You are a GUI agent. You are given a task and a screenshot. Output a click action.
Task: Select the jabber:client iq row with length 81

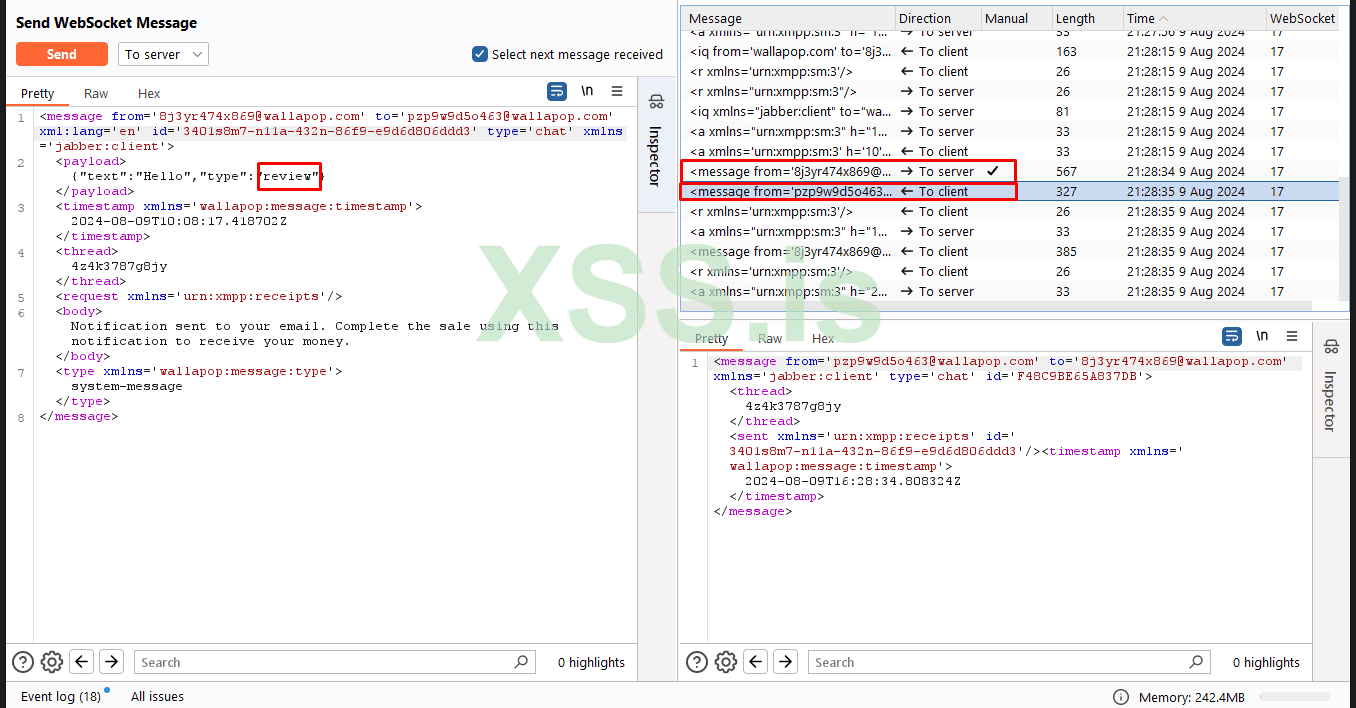coord(1010,111)
